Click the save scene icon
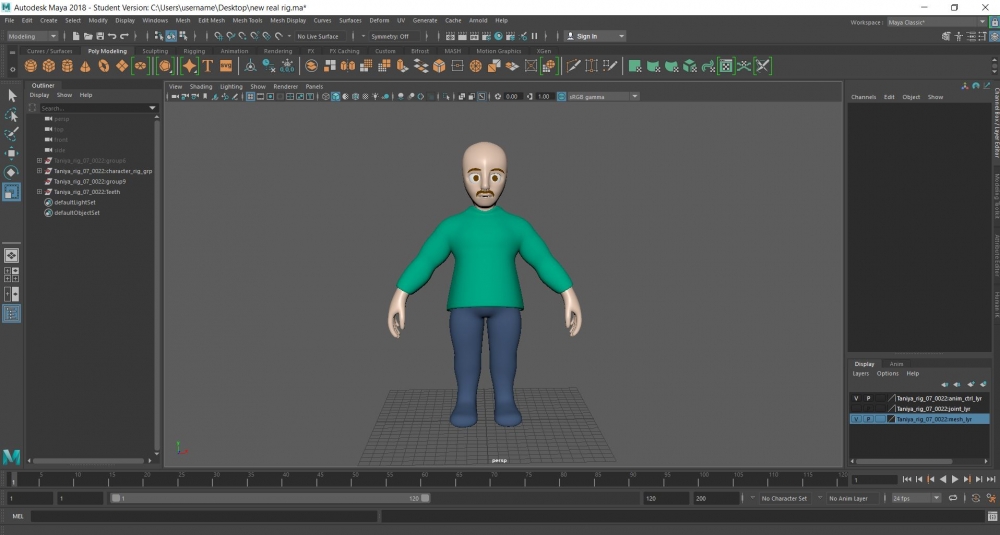The image size is (1000, 535). pyautogui.click(x=101, y=36)
